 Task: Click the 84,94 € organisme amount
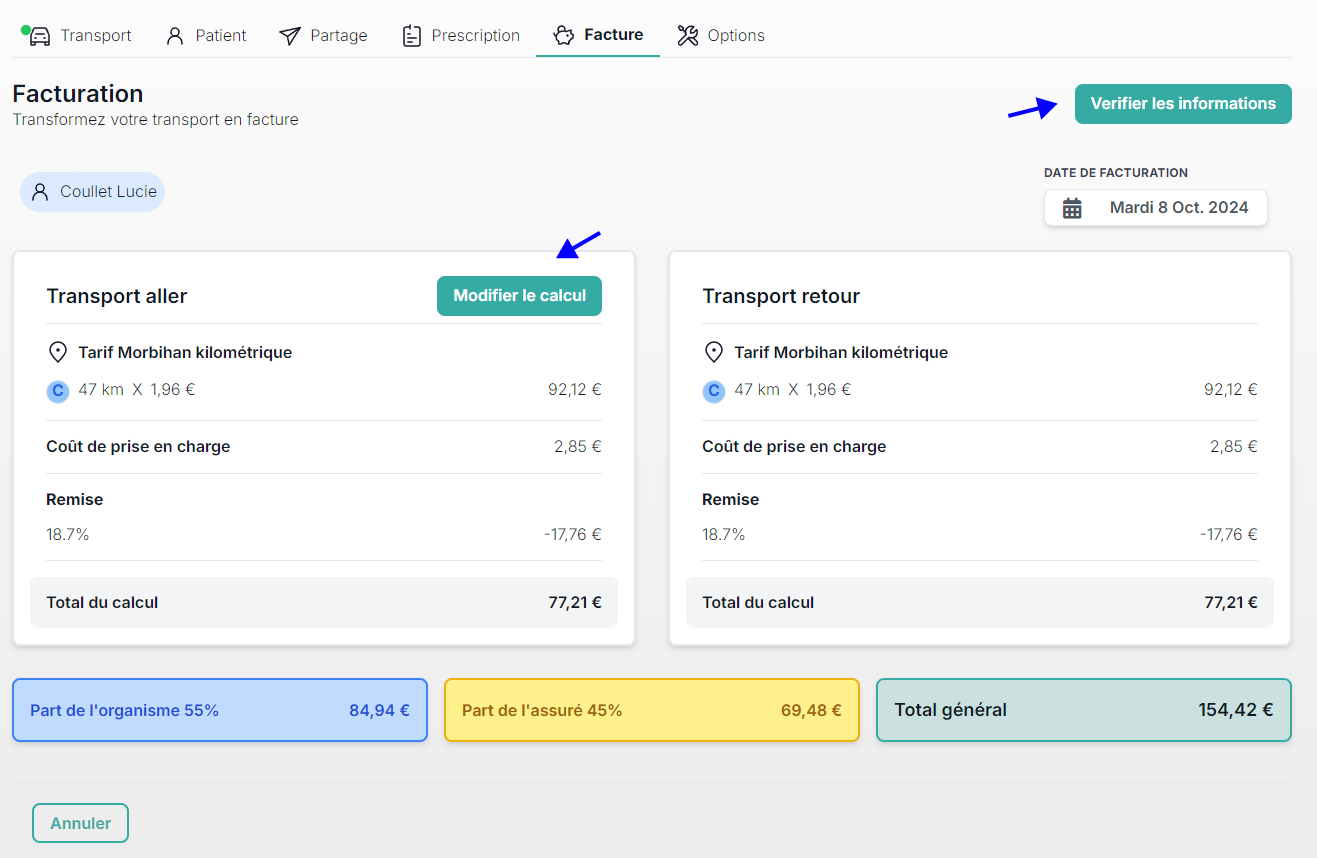379,711
